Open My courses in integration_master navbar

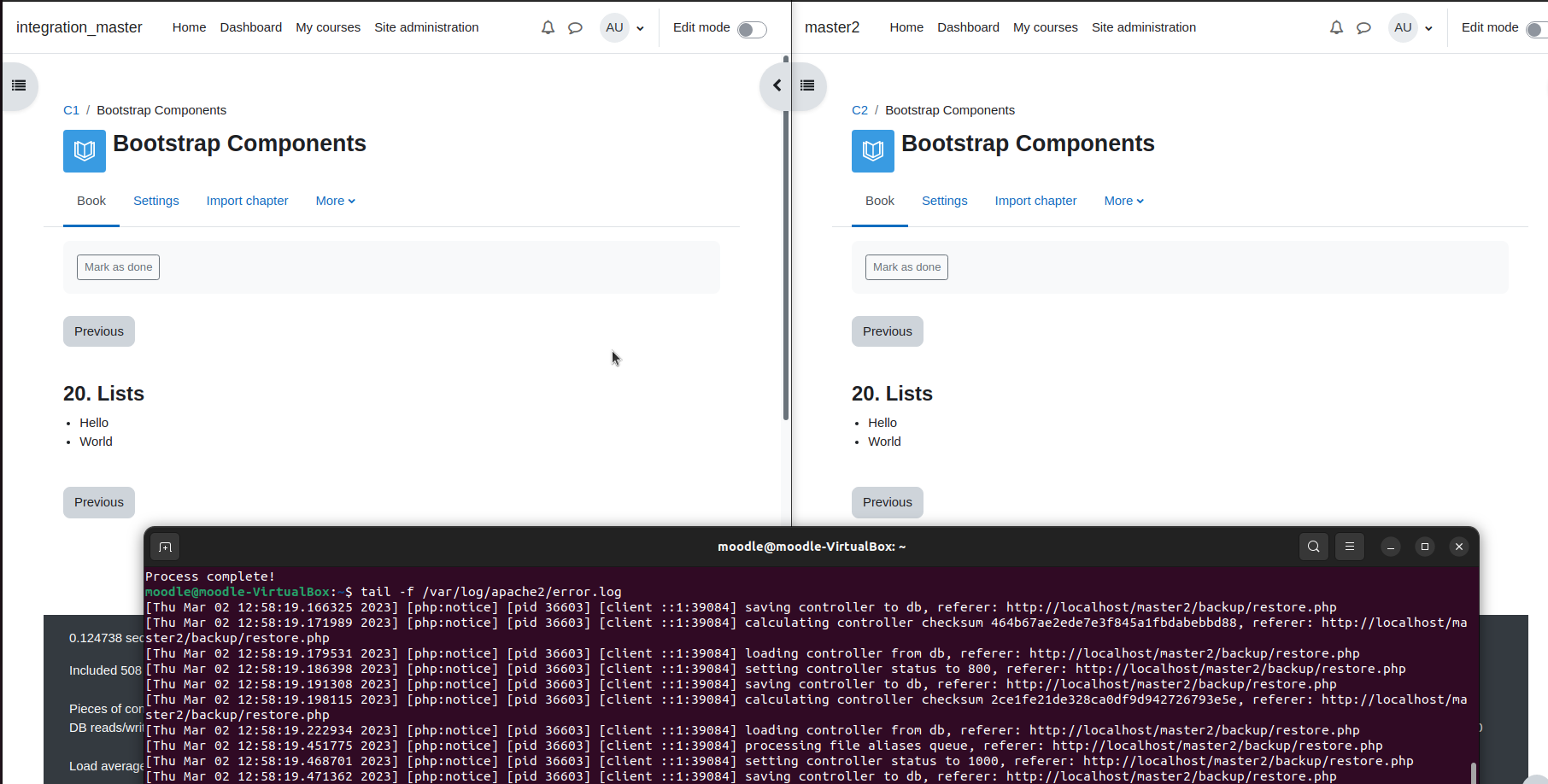328,27
